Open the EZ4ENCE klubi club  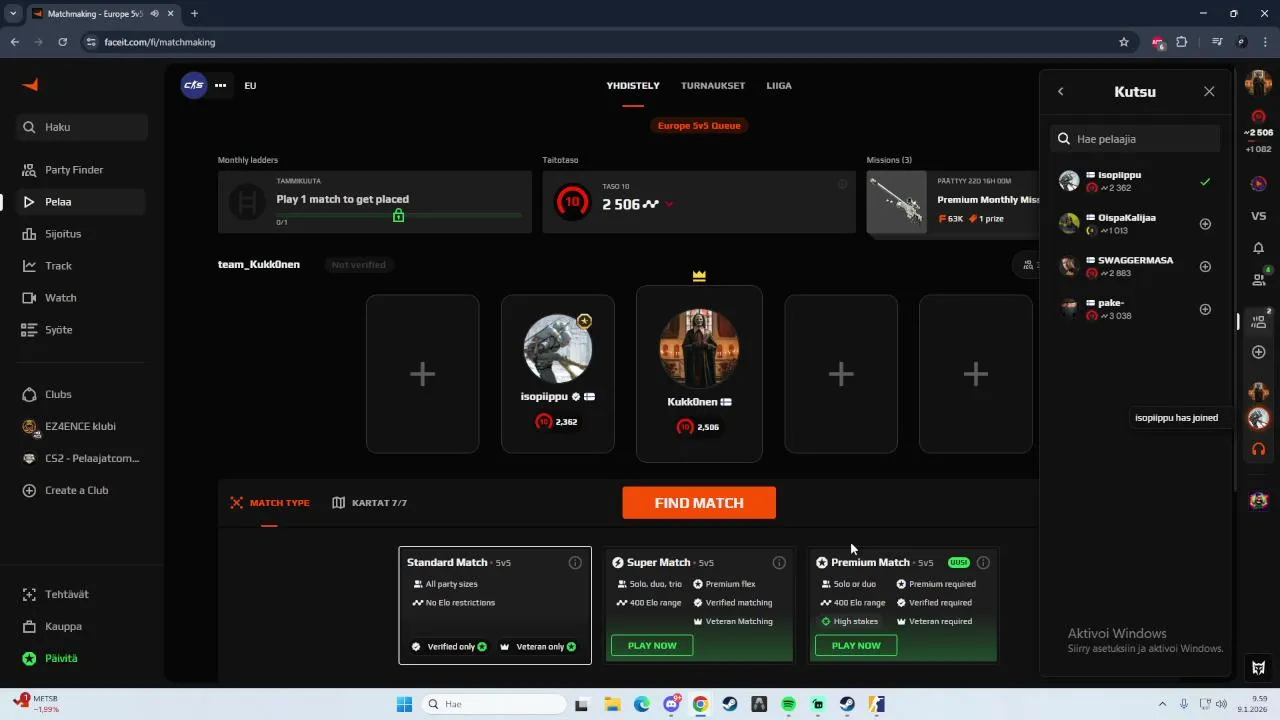80,426
